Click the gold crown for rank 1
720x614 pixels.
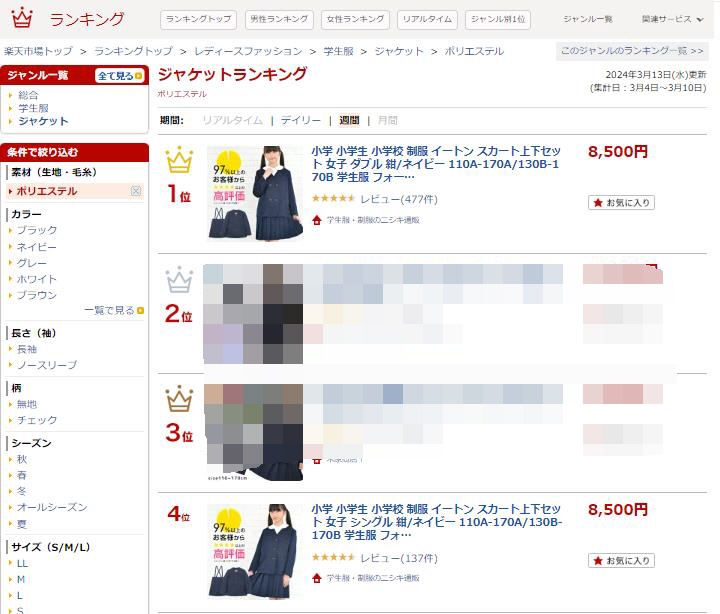pyautogui.click(x=179, y=159)
